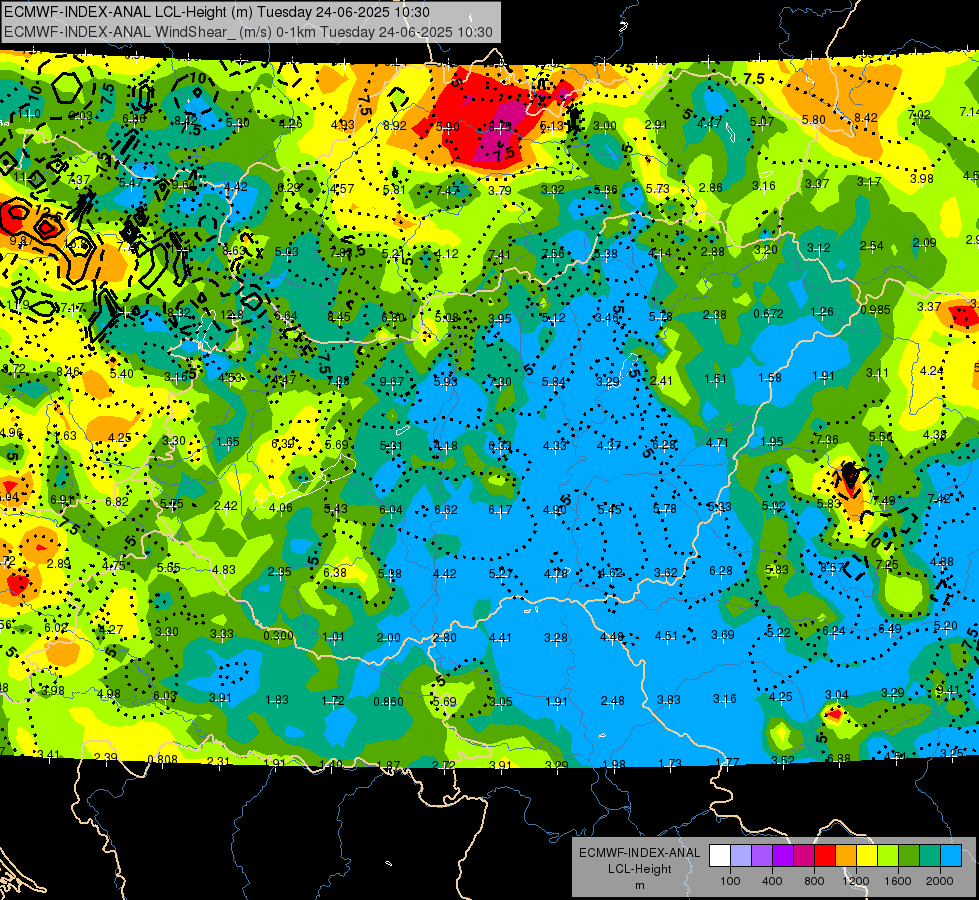Click the wind shear value 9.41
The height and width of the screenshot is (900, 979).
point(948,691)
